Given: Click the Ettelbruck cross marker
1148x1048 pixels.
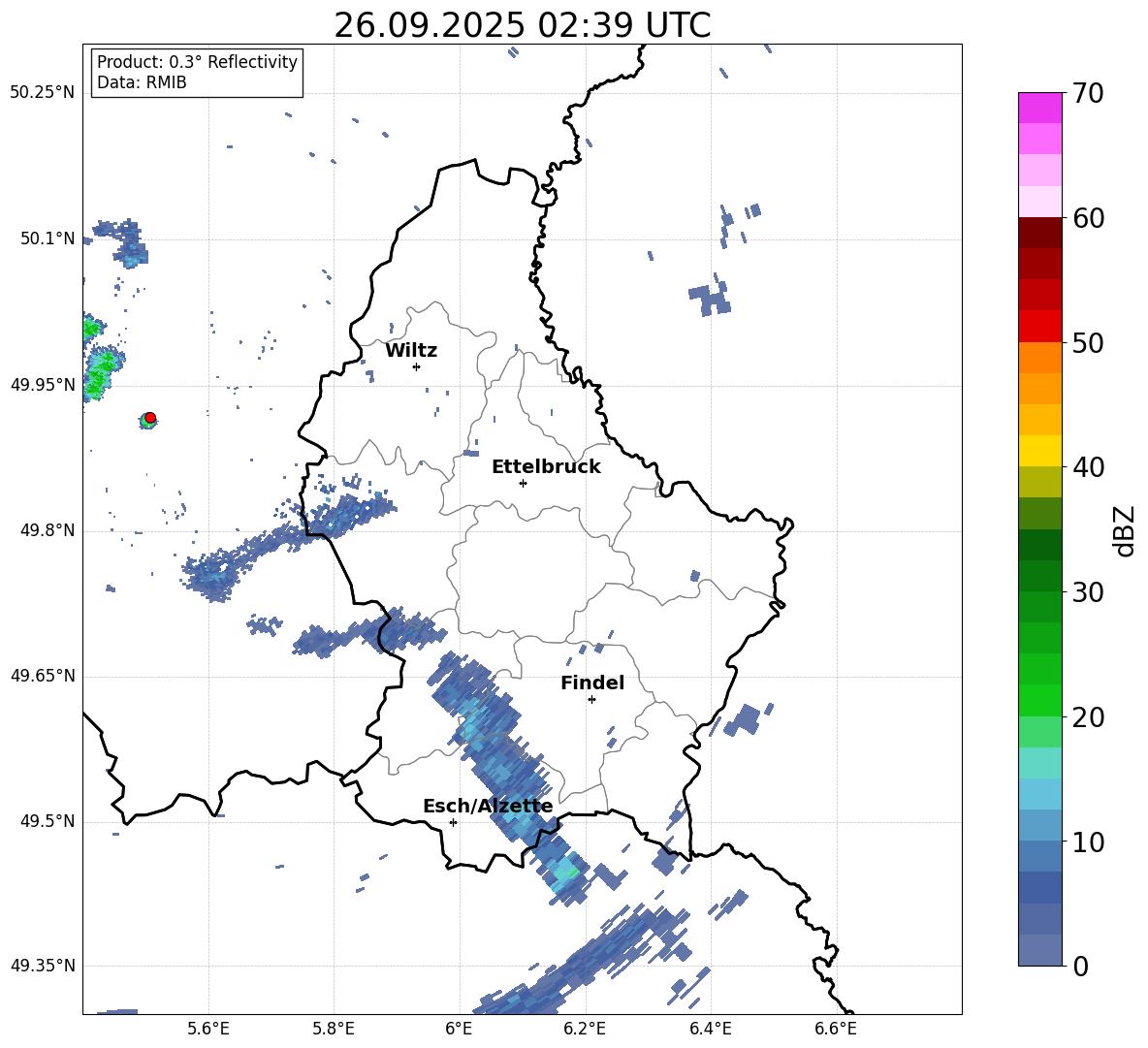Looking at the screenshot, I should click(x=523, y=483).
